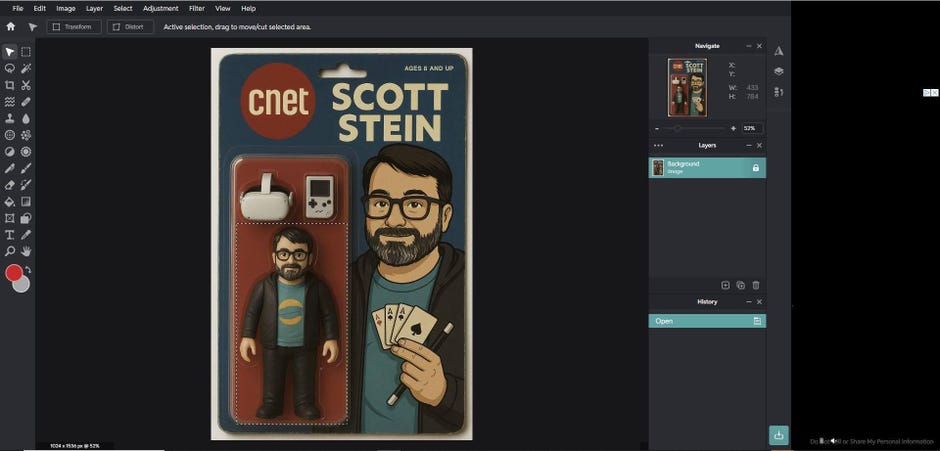Collapse the History panel

pyautogui.click(x=749, y=302)
